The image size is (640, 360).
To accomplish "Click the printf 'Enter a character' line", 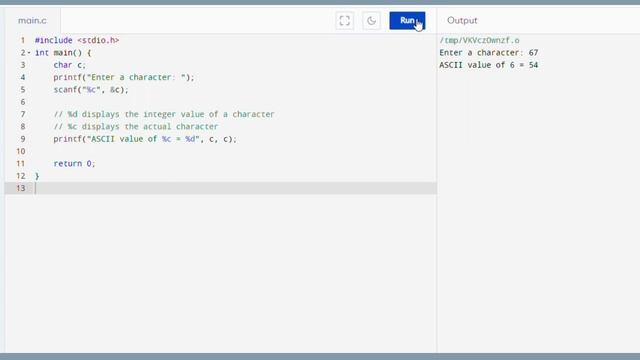I will [x=124, y=77].
